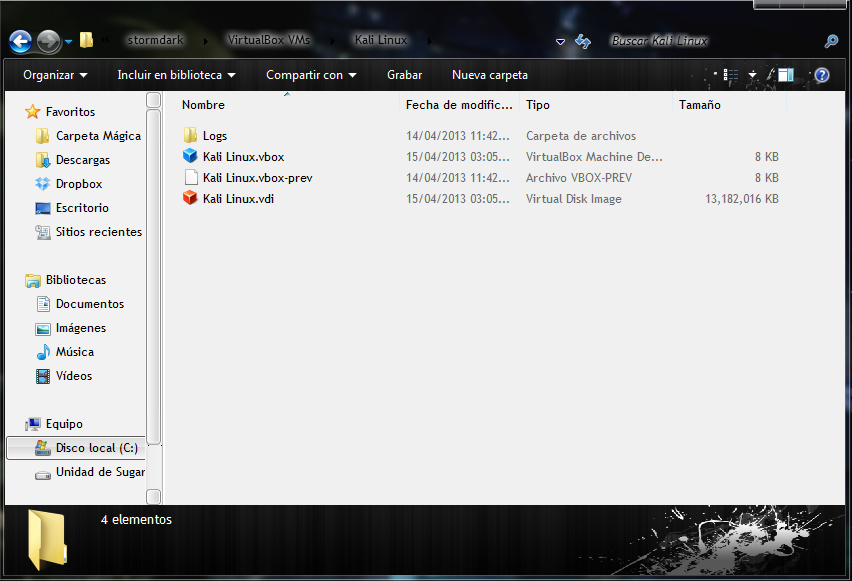The width and height of the screenshot is (852, 581).
Task: Open recent locations dropdown beside forward arrow
Action: point(68,41)
